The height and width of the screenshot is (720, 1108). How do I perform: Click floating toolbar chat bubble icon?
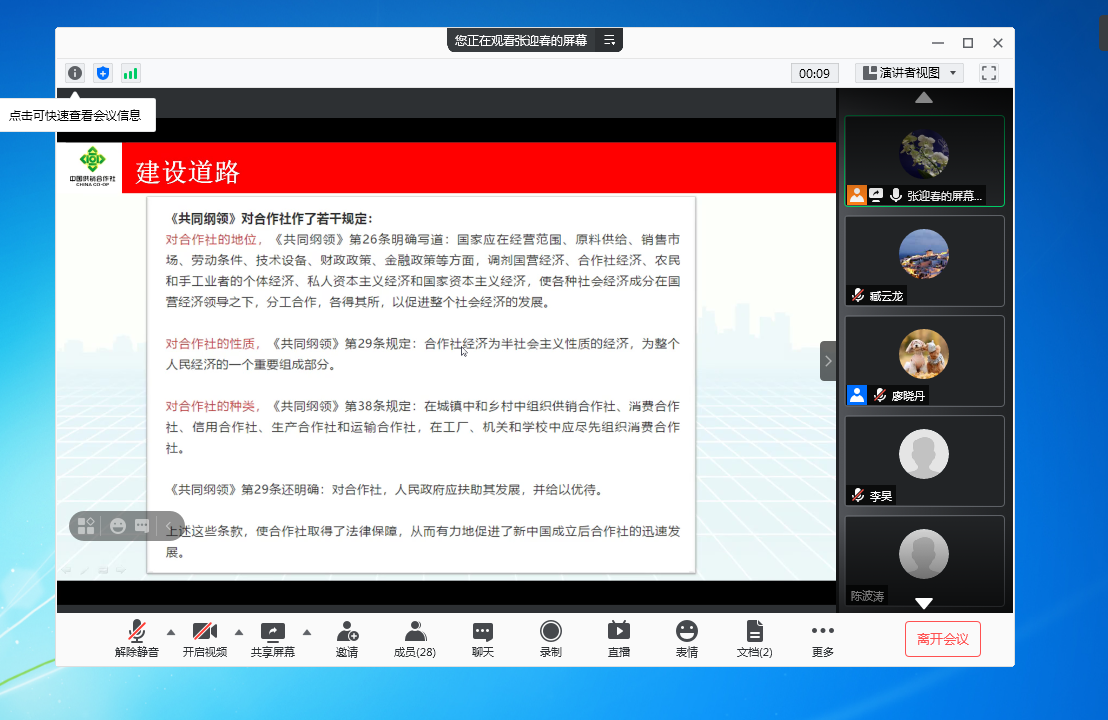142,526
